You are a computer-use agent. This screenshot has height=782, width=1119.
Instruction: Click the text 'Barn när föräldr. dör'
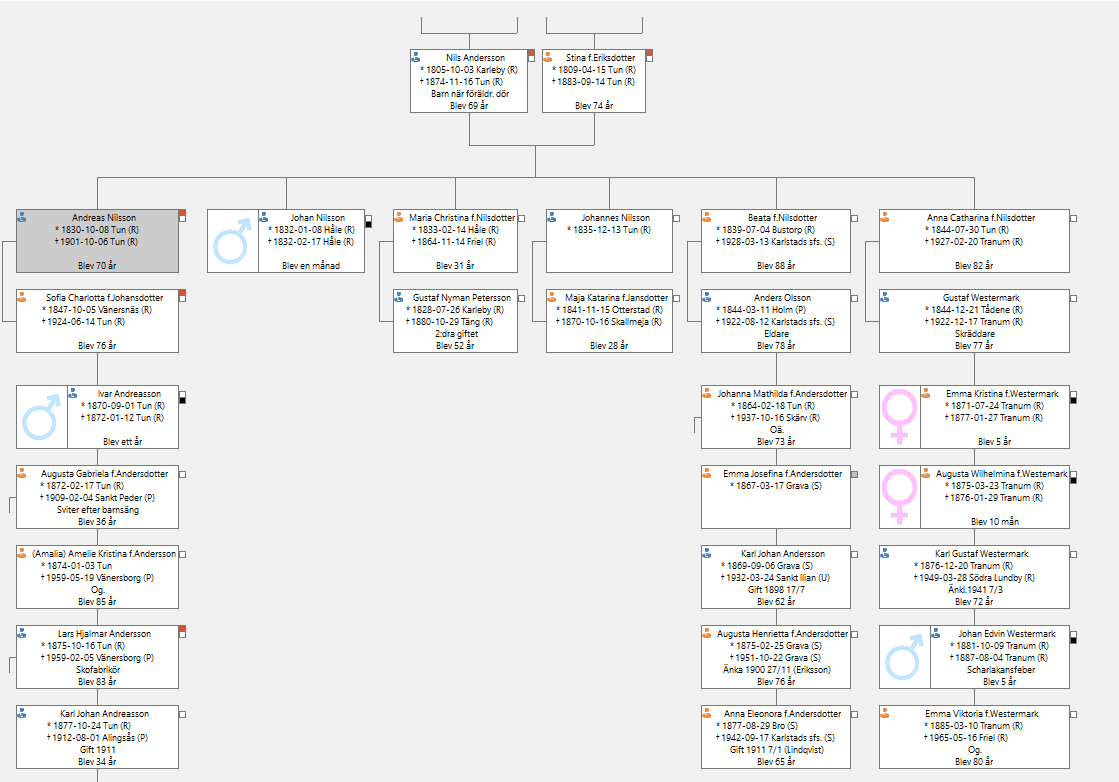pyautogui.click(x=470, y=93)
